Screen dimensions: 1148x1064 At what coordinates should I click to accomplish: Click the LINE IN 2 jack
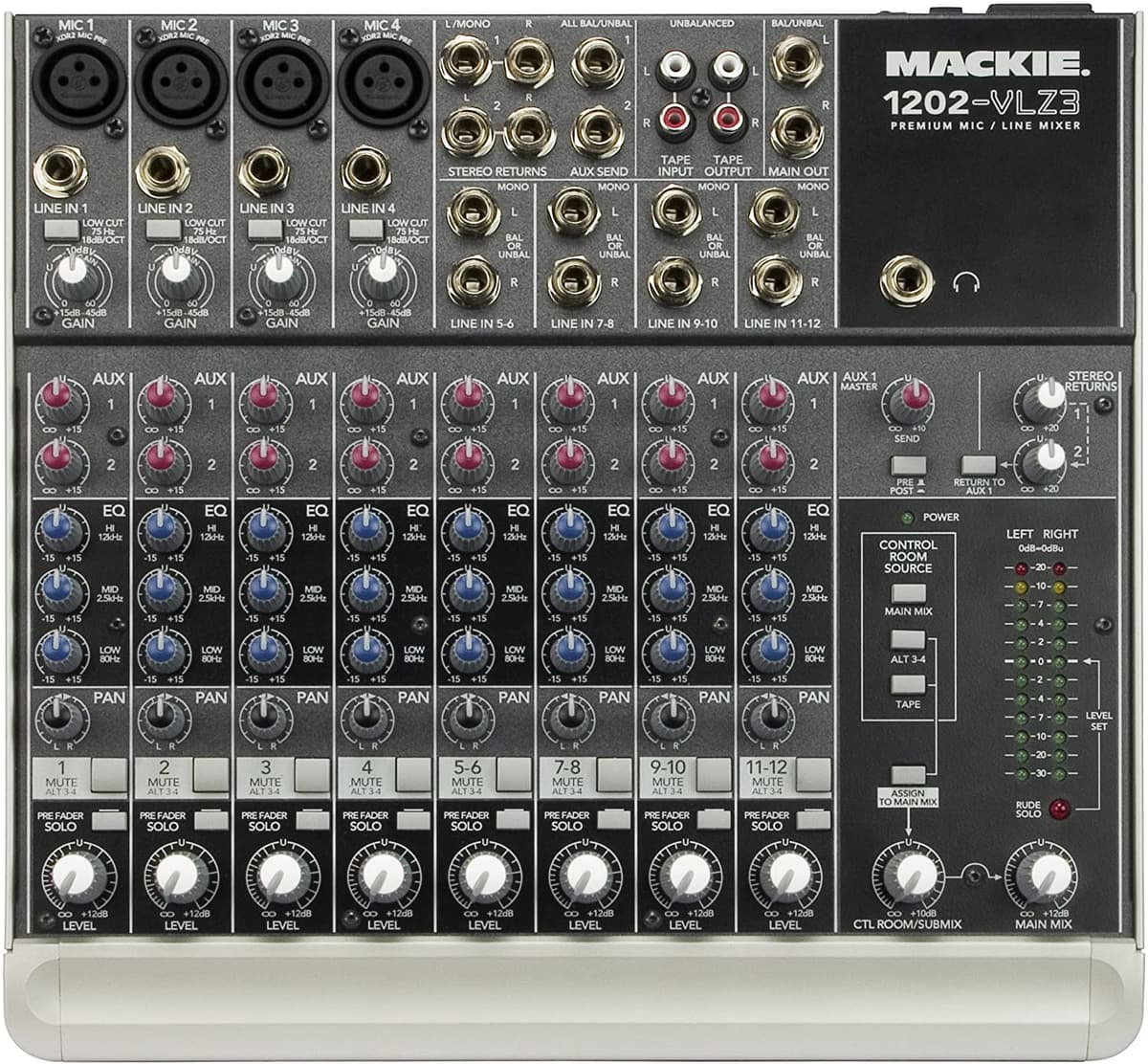(165, 170)
